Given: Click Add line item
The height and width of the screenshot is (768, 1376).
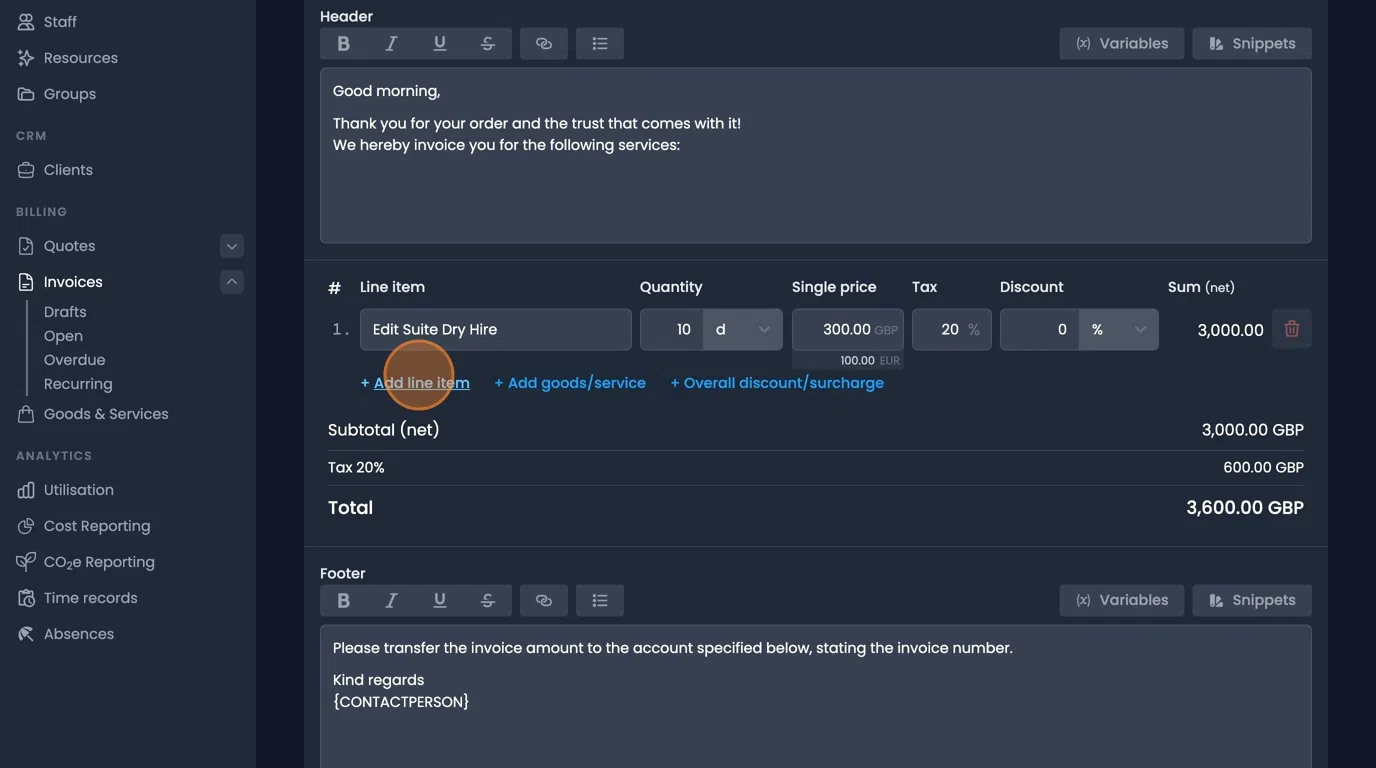Looking at the screenshot, I should click(x=414, y=382).
